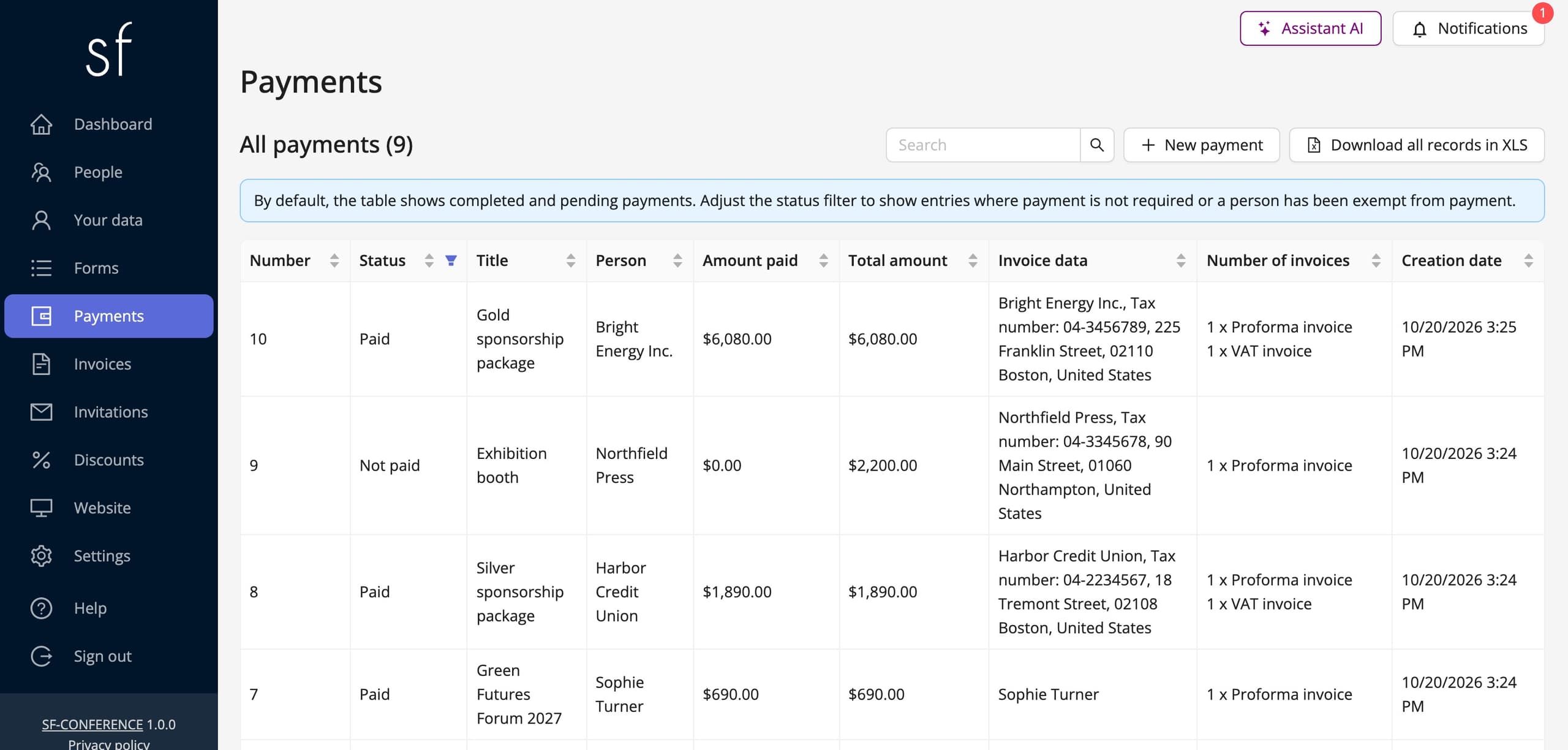Click the Payments wallet icon
1568x750 pixels.
[x=41, y=316]
